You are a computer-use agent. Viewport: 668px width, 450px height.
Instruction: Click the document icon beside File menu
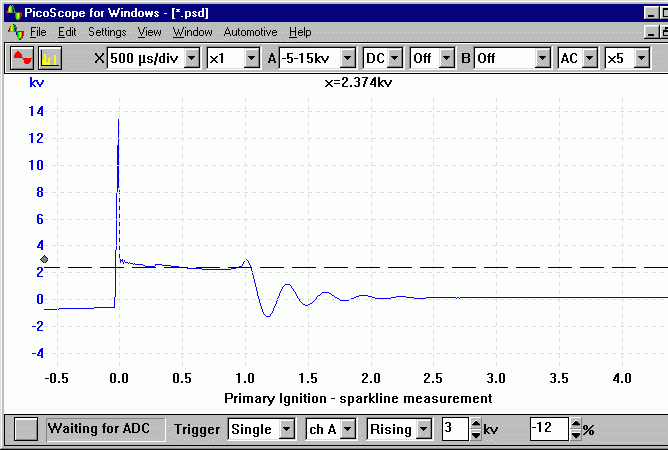[16, 32]
